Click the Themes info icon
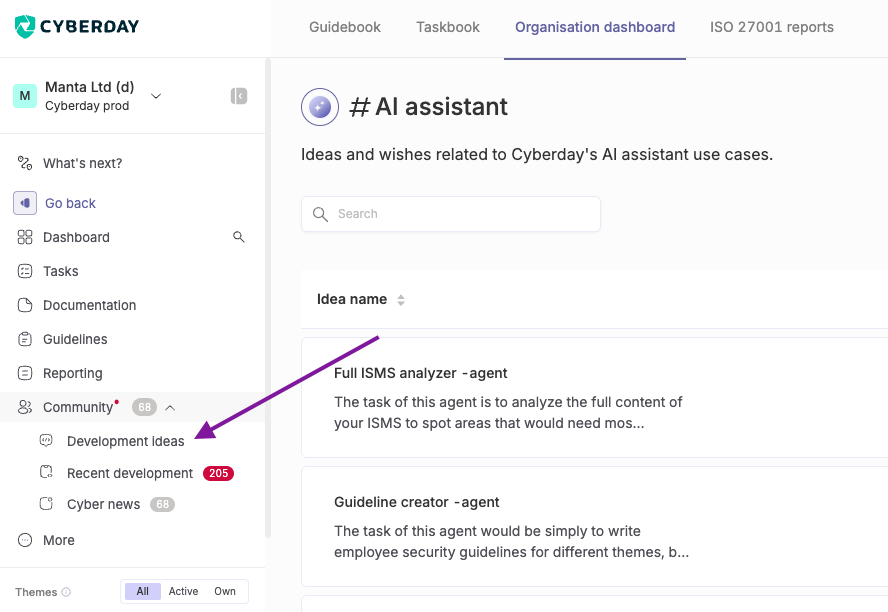This screenshot has height=612, width=888. pos(66,592)
